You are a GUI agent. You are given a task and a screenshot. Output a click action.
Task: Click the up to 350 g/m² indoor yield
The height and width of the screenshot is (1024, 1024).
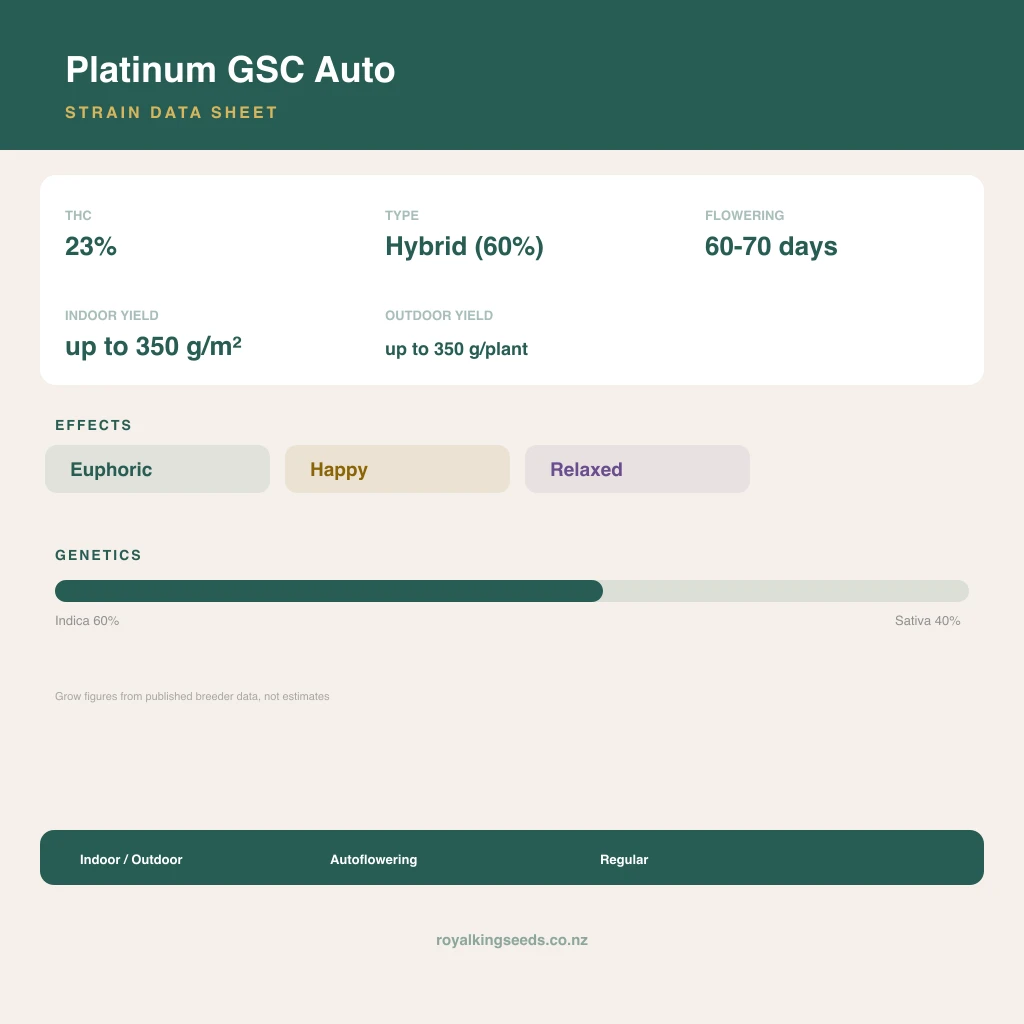click(x=153, y=346)
